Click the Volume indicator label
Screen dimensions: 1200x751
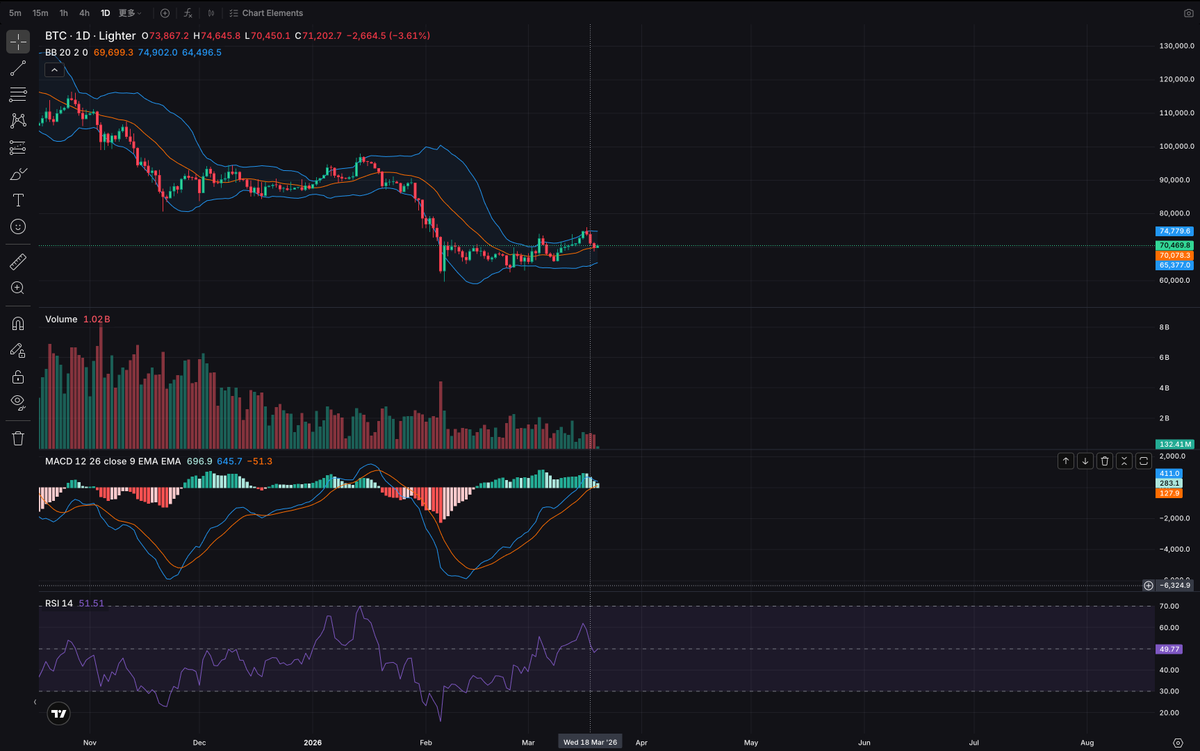[61, 319]
